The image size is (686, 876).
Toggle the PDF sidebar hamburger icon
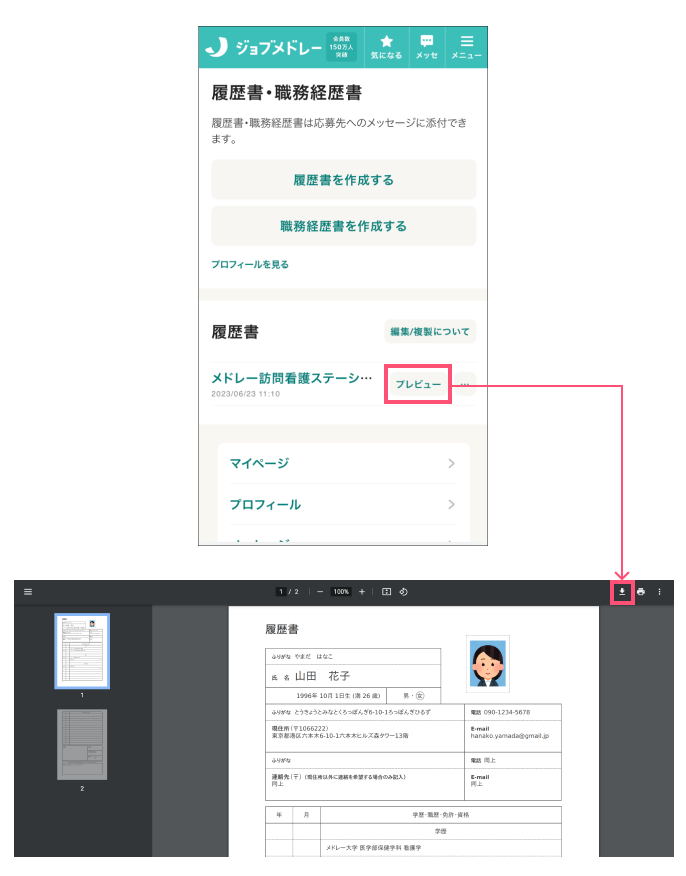(28, 592)
